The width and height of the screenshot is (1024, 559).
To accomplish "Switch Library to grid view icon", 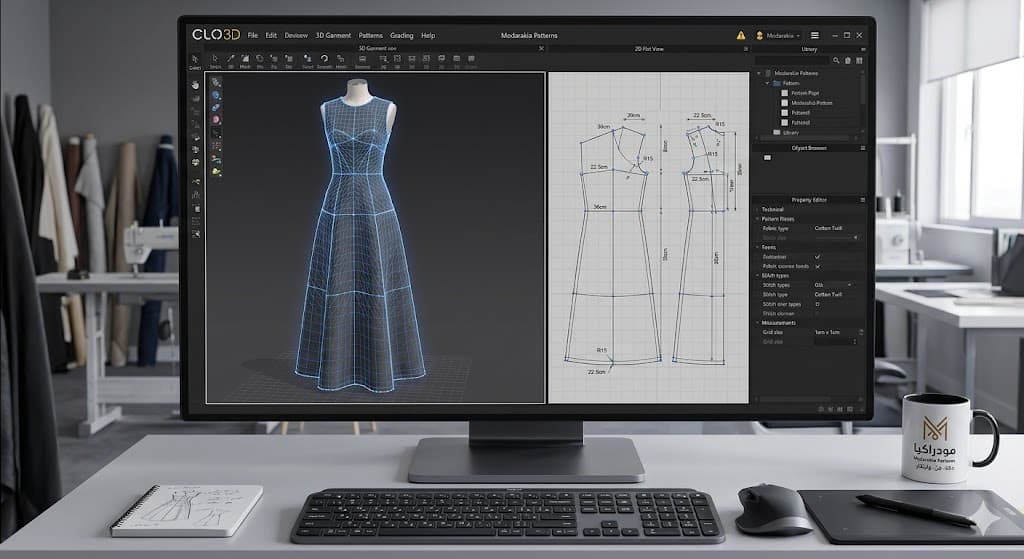I will click(x=859, y=60).
